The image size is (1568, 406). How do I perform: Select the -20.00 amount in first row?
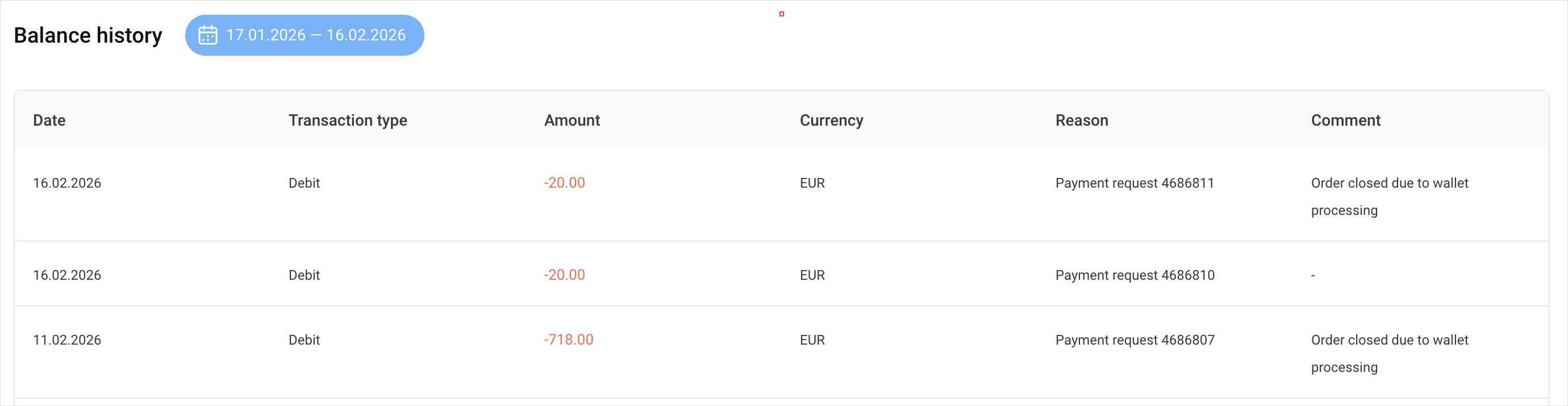click(x=564, y=183)
